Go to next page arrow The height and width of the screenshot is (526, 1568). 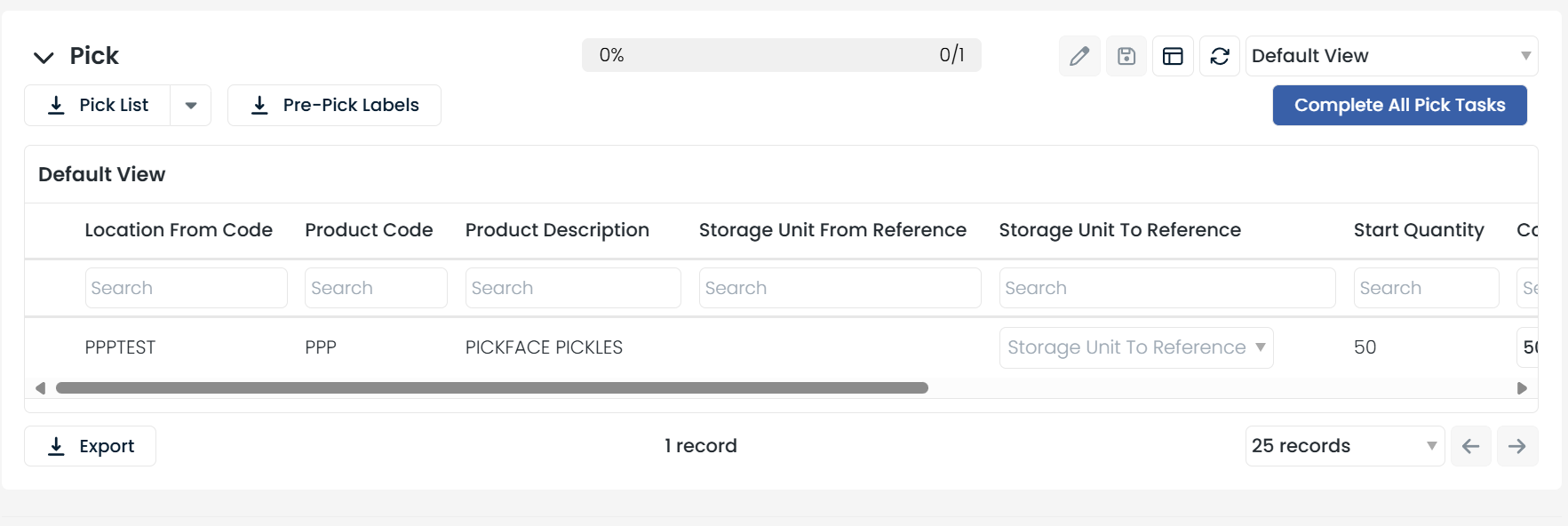click(1517, 446)
